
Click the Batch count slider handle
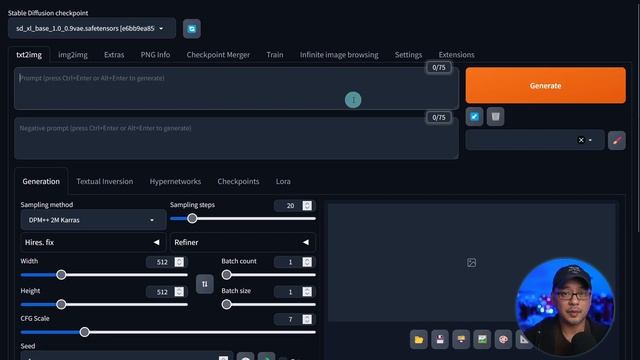[x=227, y=275]
